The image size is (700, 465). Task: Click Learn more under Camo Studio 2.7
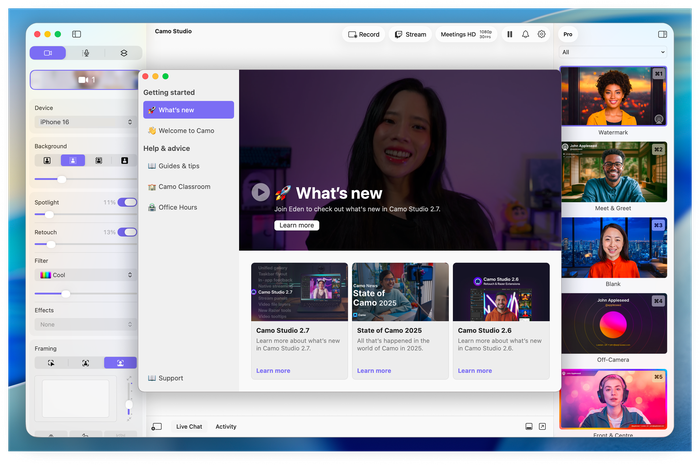273,370
